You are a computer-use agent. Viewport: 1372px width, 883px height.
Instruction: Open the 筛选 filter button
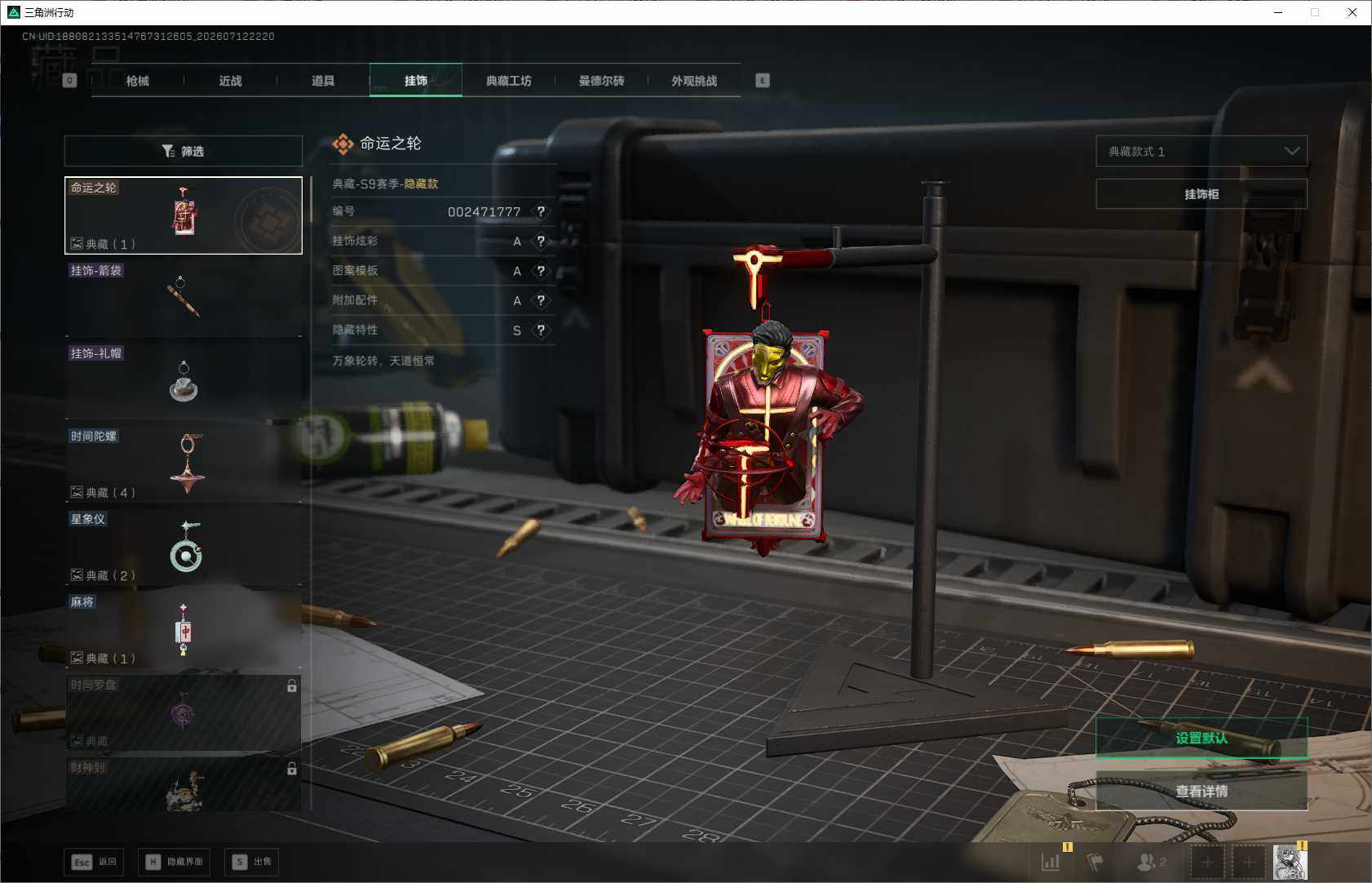[184, 151]
